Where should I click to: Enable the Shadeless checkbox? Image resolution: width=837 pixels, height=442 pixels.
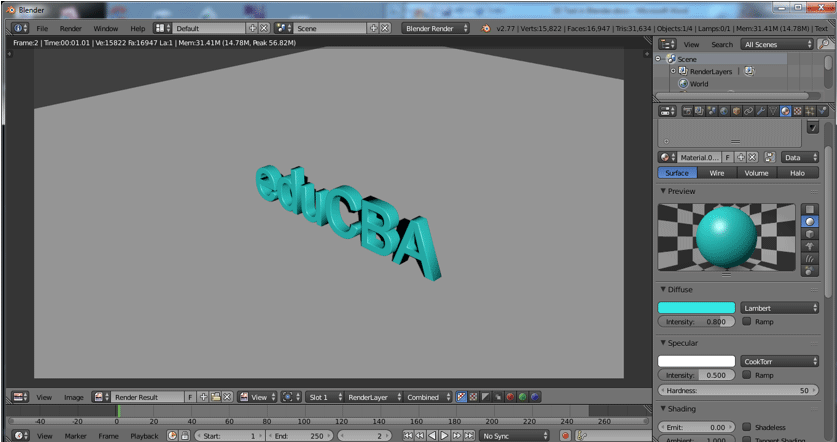click(x=747, y=427)
